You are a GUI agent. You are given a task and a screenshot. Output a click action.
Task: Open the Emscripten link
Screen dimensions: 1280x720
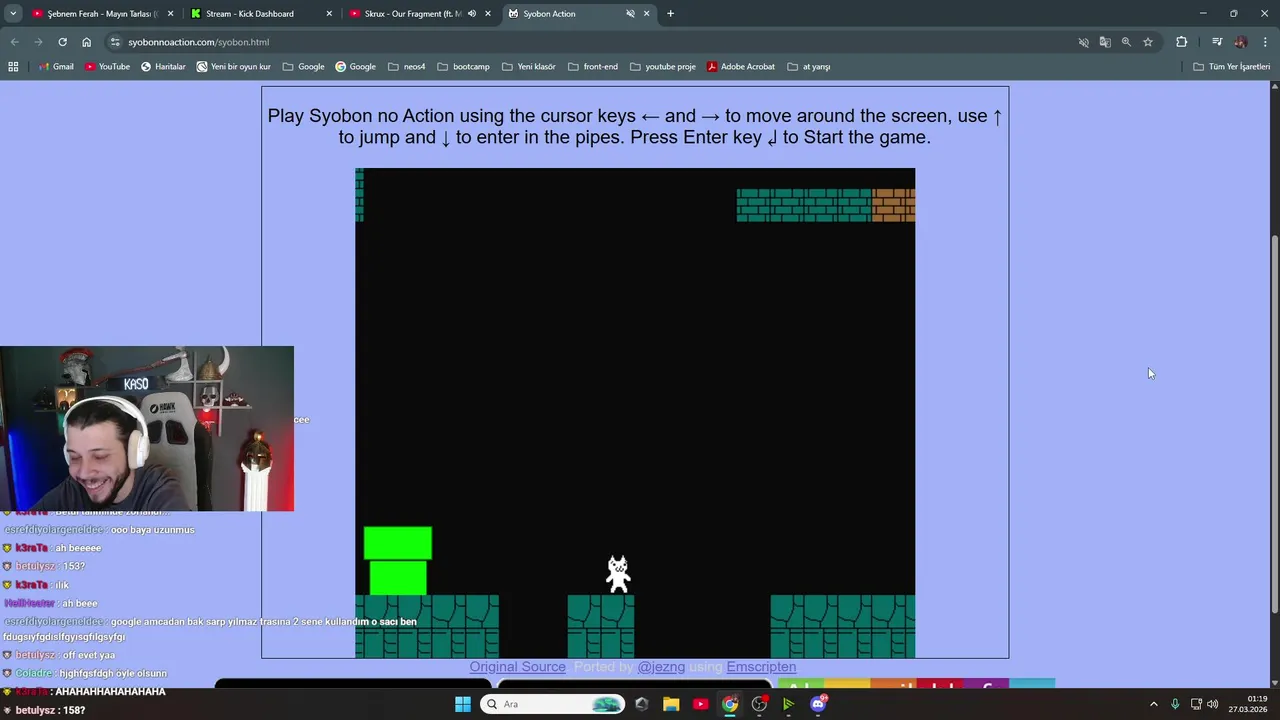(761, 667)
